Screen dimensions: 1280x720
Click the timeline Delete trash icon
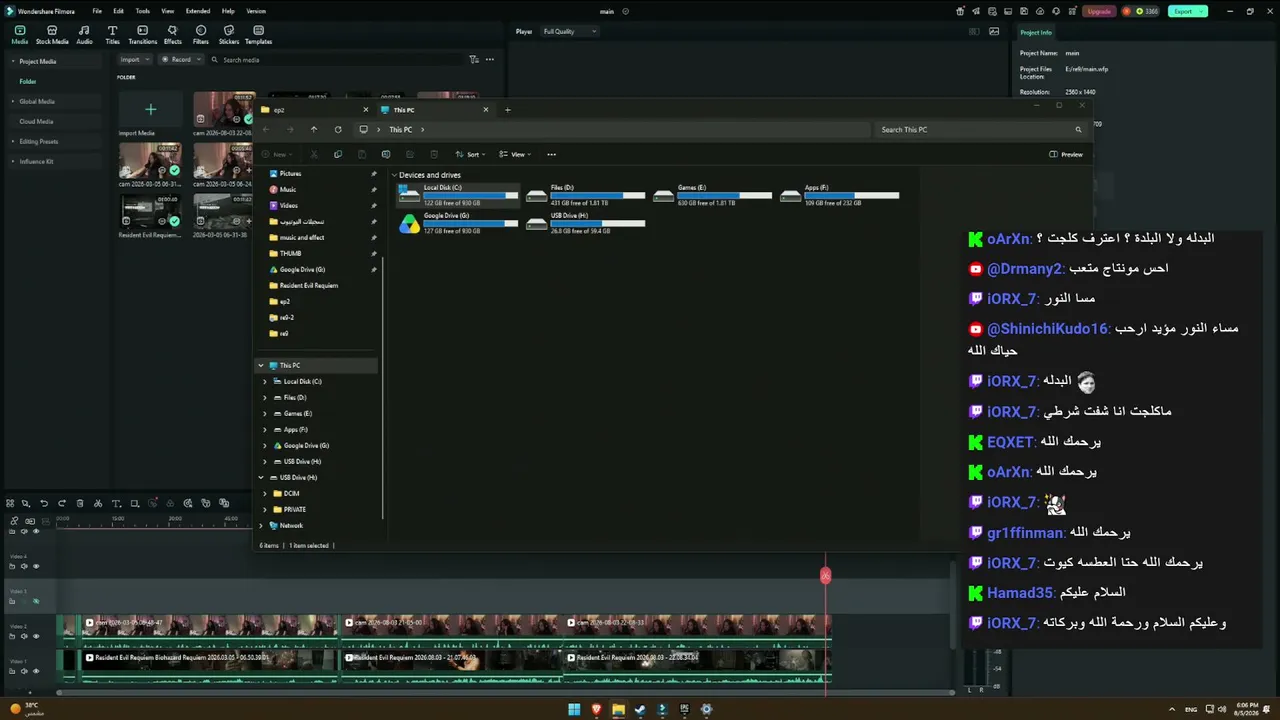pyautogui.click(x=80, y=503)
